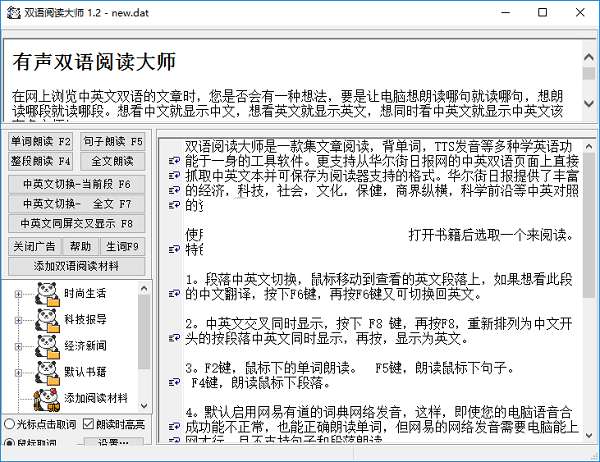Click the line starting 双语阅读大师是一款集文章阅读
Viewport: 600px width, 462px height.
[x=378, y=146]
